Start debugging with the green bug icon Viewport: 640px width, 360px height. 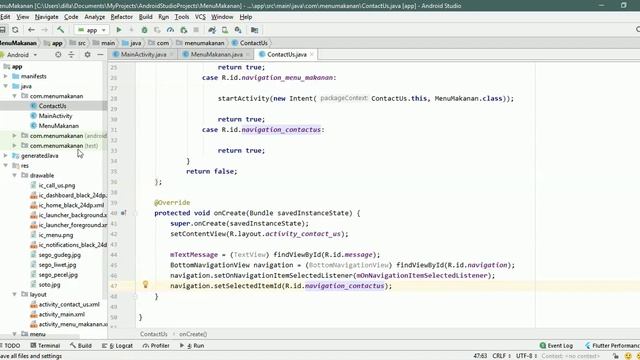144,30
